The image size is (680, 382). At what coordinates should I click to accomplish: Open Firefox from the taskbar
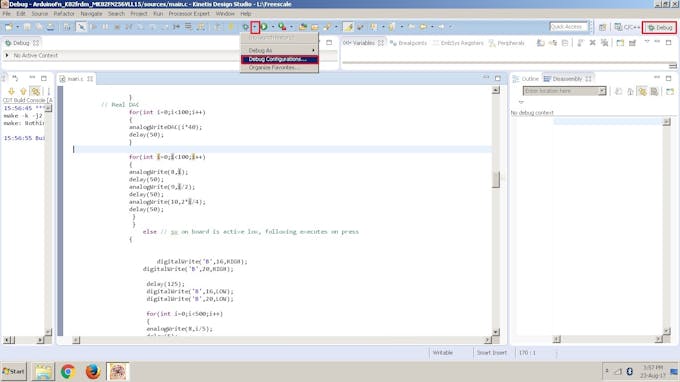[x=92, y=372]
